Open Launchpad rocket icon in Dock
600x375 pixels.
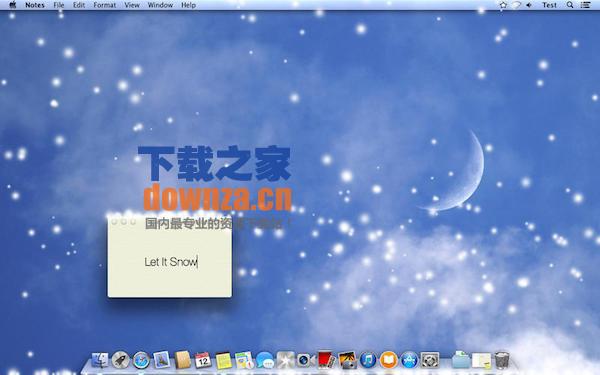pos(121,360)
